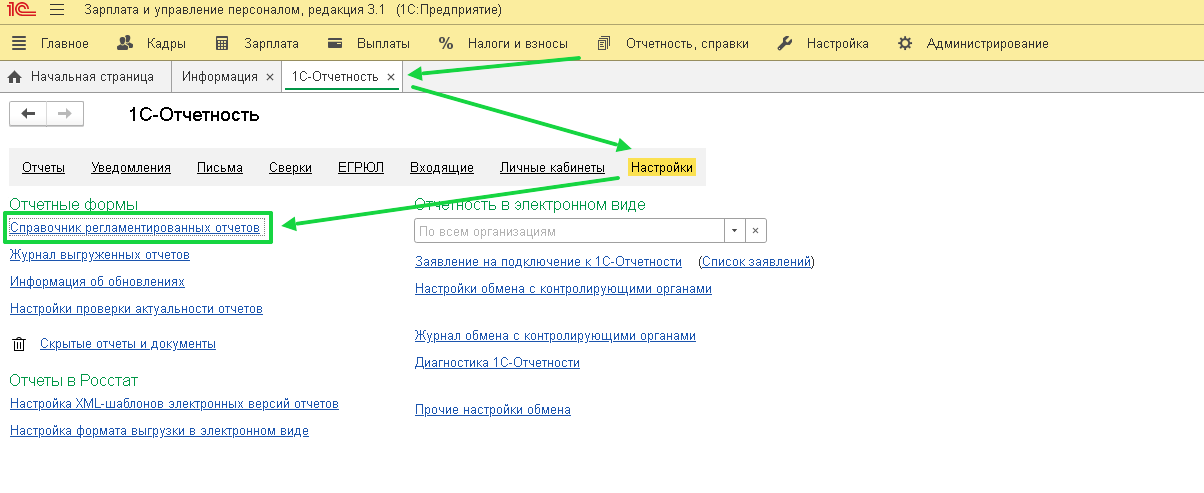The width and height of the screenshot is (1204, 493).
Task: Open the Входящие tab
Action: pos(442,168)
